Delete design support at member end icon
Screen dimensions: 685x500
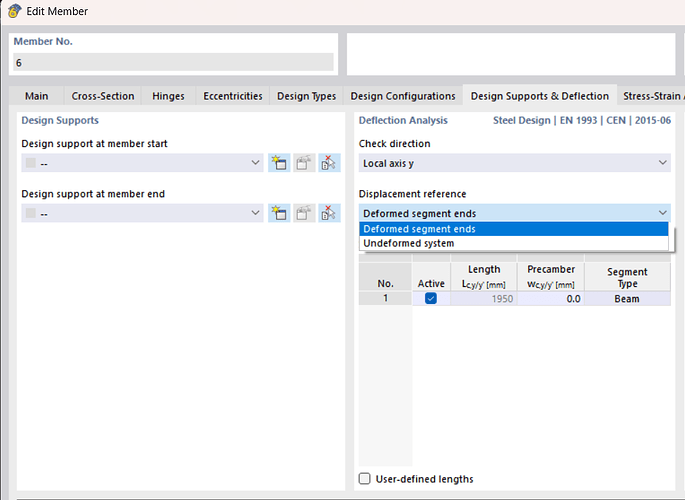pos(330,213)
